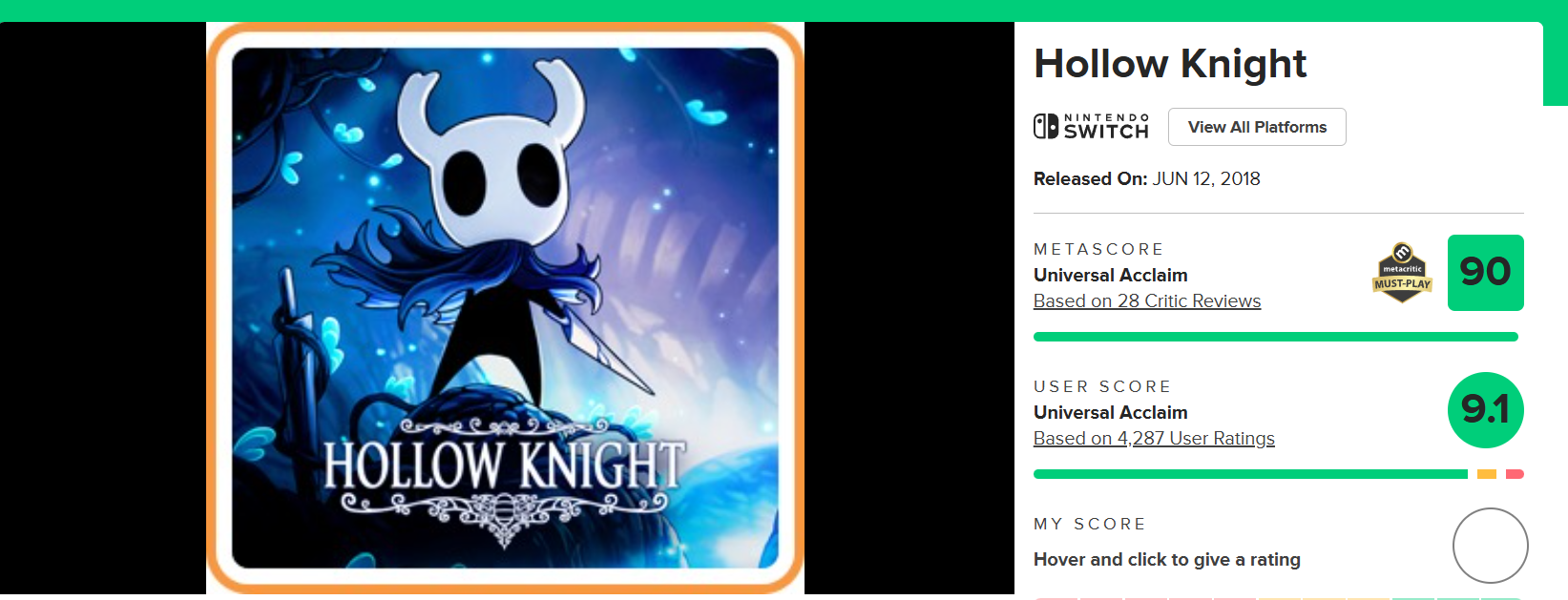
Task: Click the Hover and click to give a rating text
Action: click(x=1167, y=559)
